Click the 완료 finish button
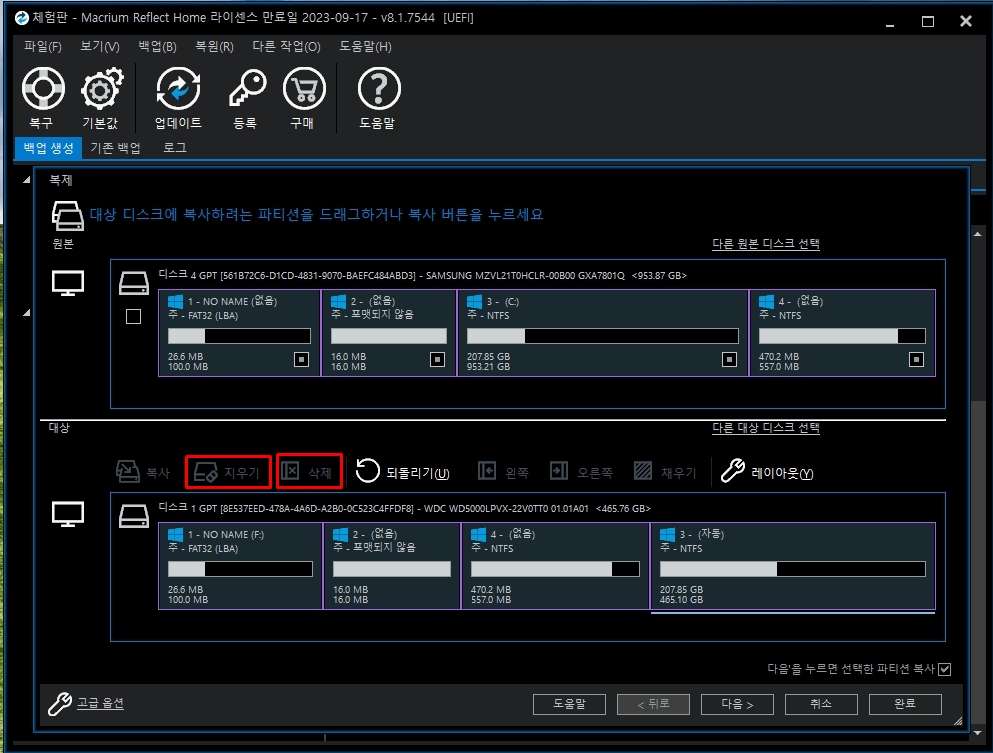 (x=906, y=704)
